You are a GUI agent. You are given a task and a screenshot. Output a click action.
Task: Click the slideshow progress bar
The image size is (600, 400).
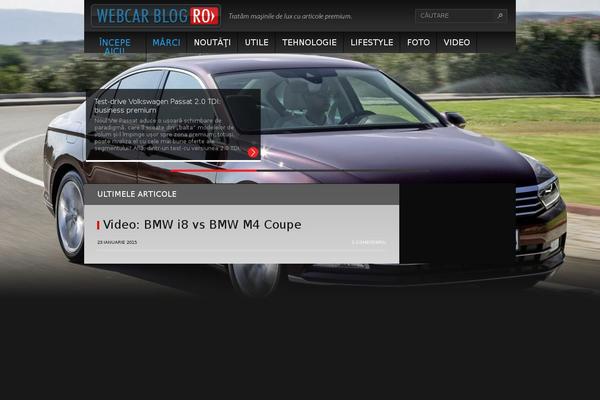point(300,170)
